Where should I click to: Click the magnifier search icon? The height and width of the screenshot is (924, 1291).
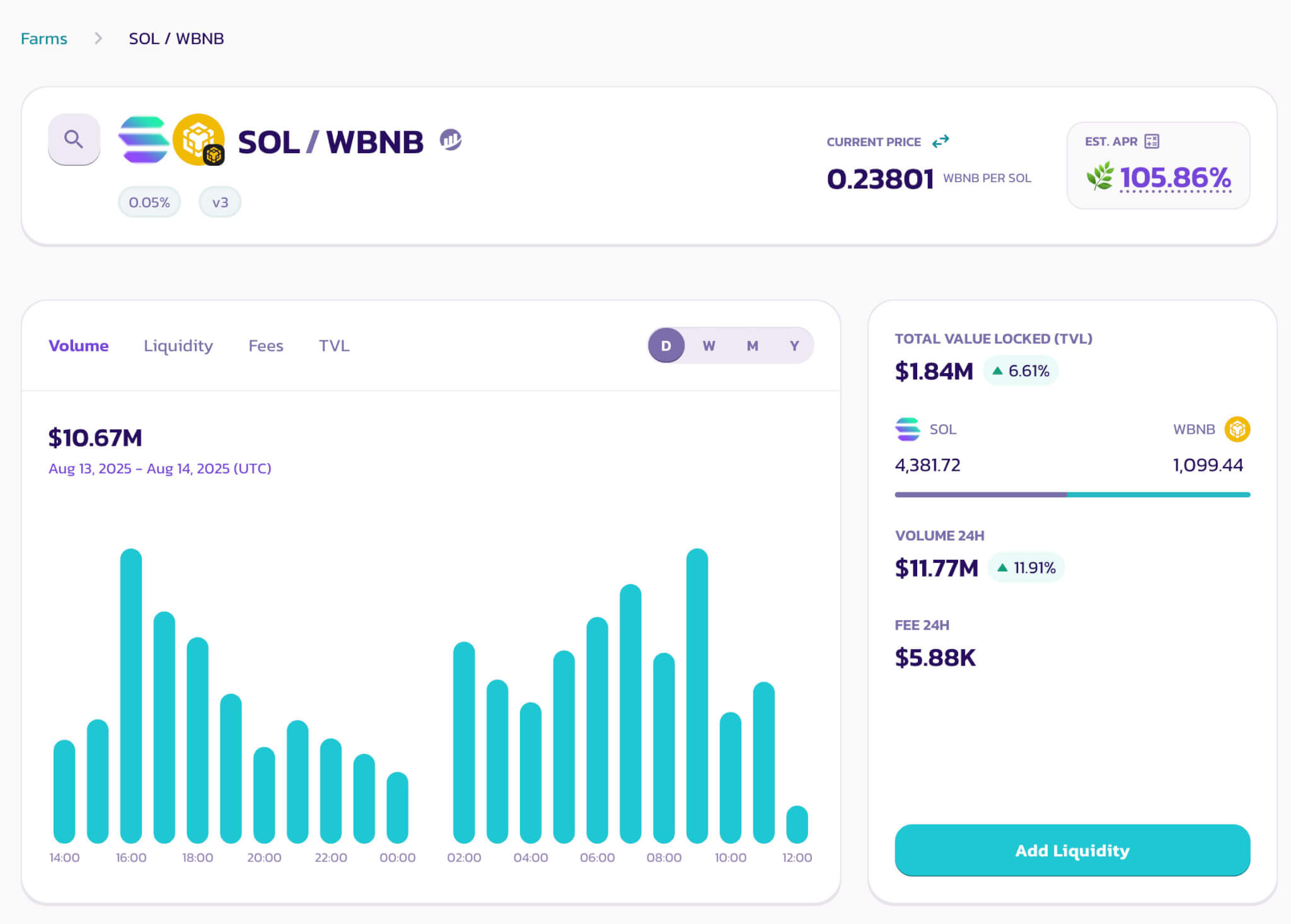tap(74, 139)
